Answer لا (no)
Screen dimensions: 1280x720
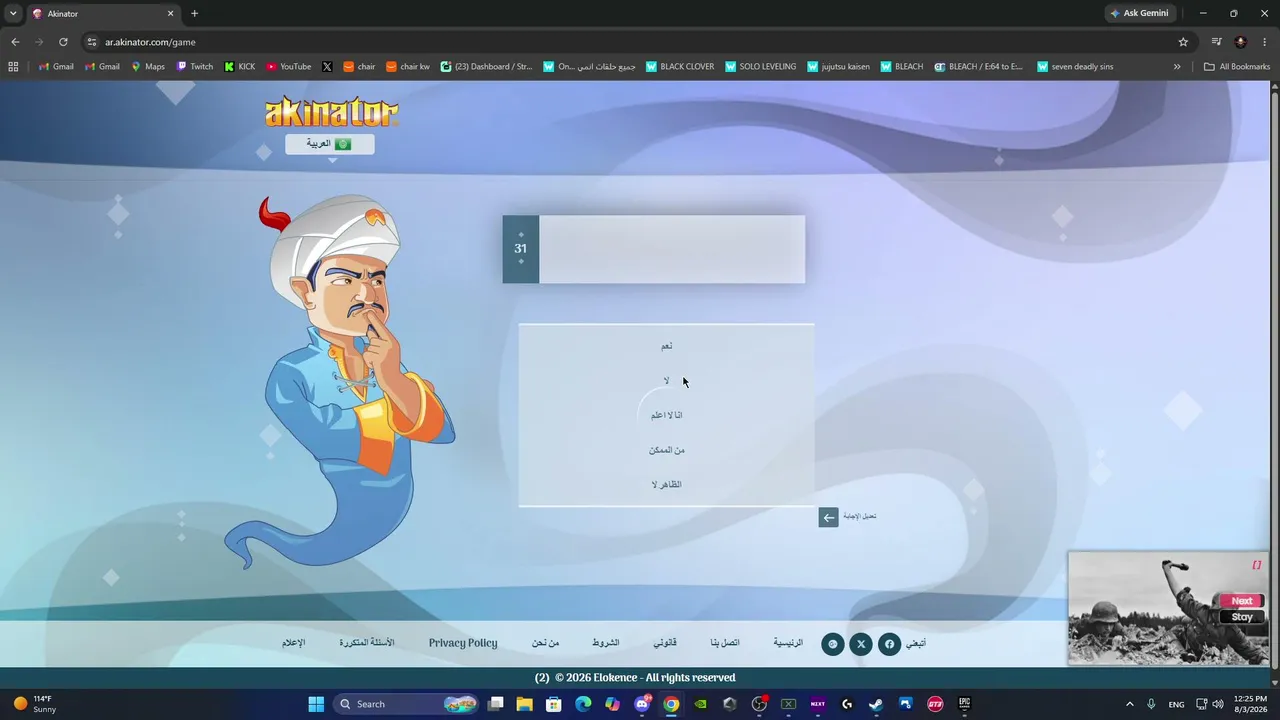[x=666, y=381]
